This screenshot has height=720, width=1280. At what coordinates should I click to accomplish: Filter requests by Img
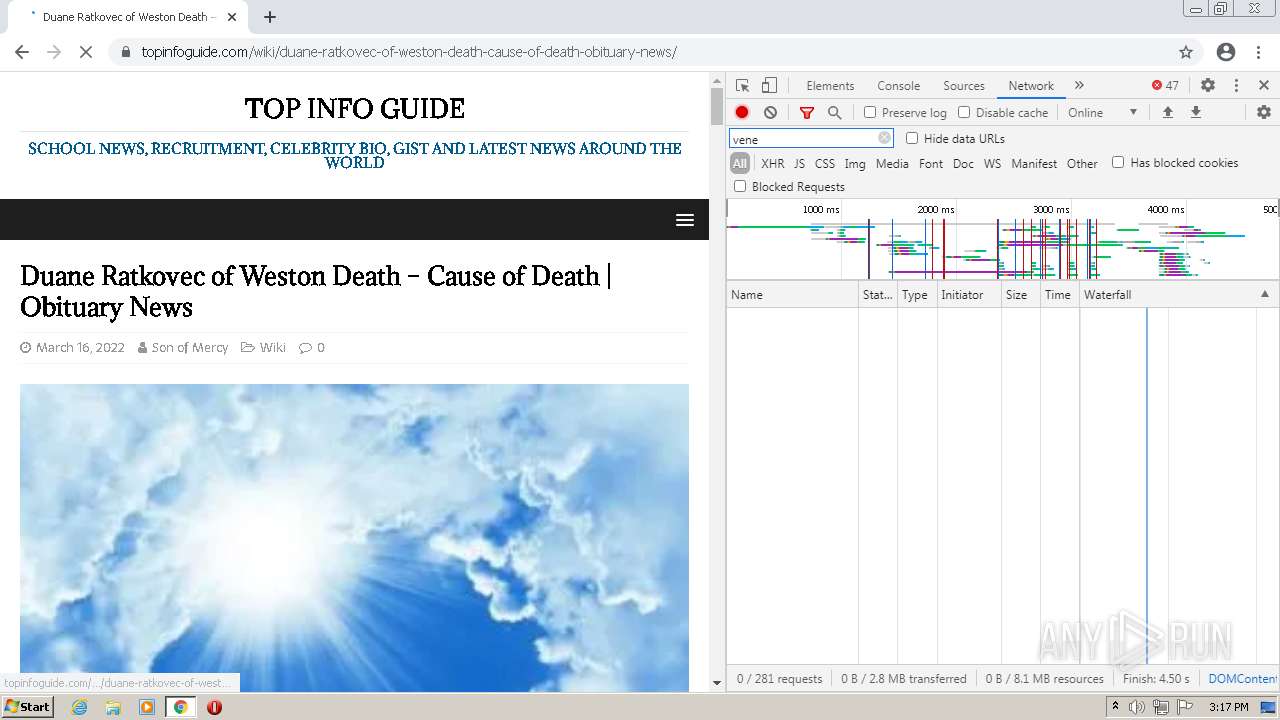click(x=855, y=163)
